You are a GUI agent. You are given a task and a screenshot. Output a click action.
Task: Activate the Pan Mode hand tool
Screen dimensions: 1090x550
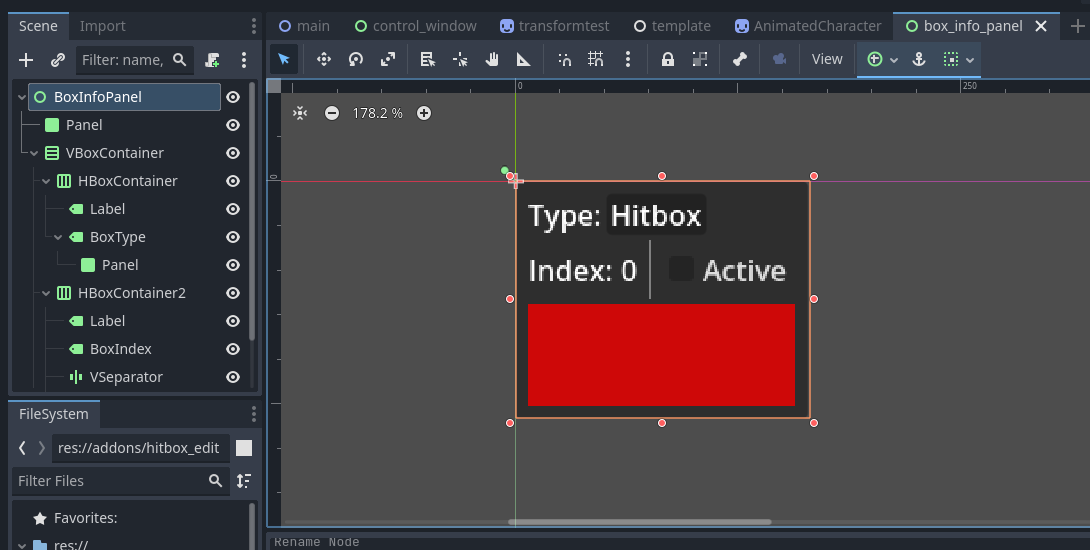tap(492, 60)
